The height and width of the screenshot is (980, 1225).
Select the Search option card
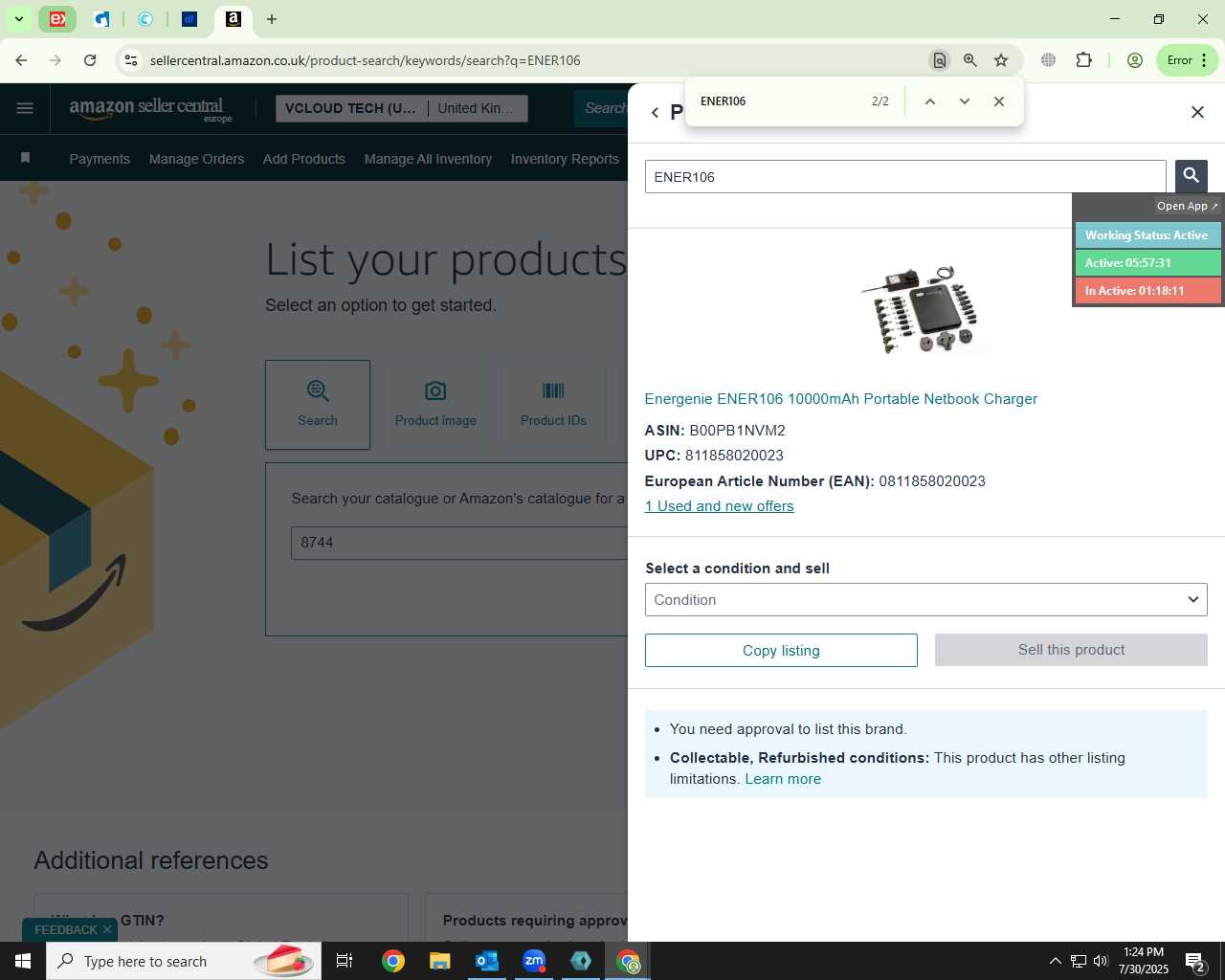318,405
